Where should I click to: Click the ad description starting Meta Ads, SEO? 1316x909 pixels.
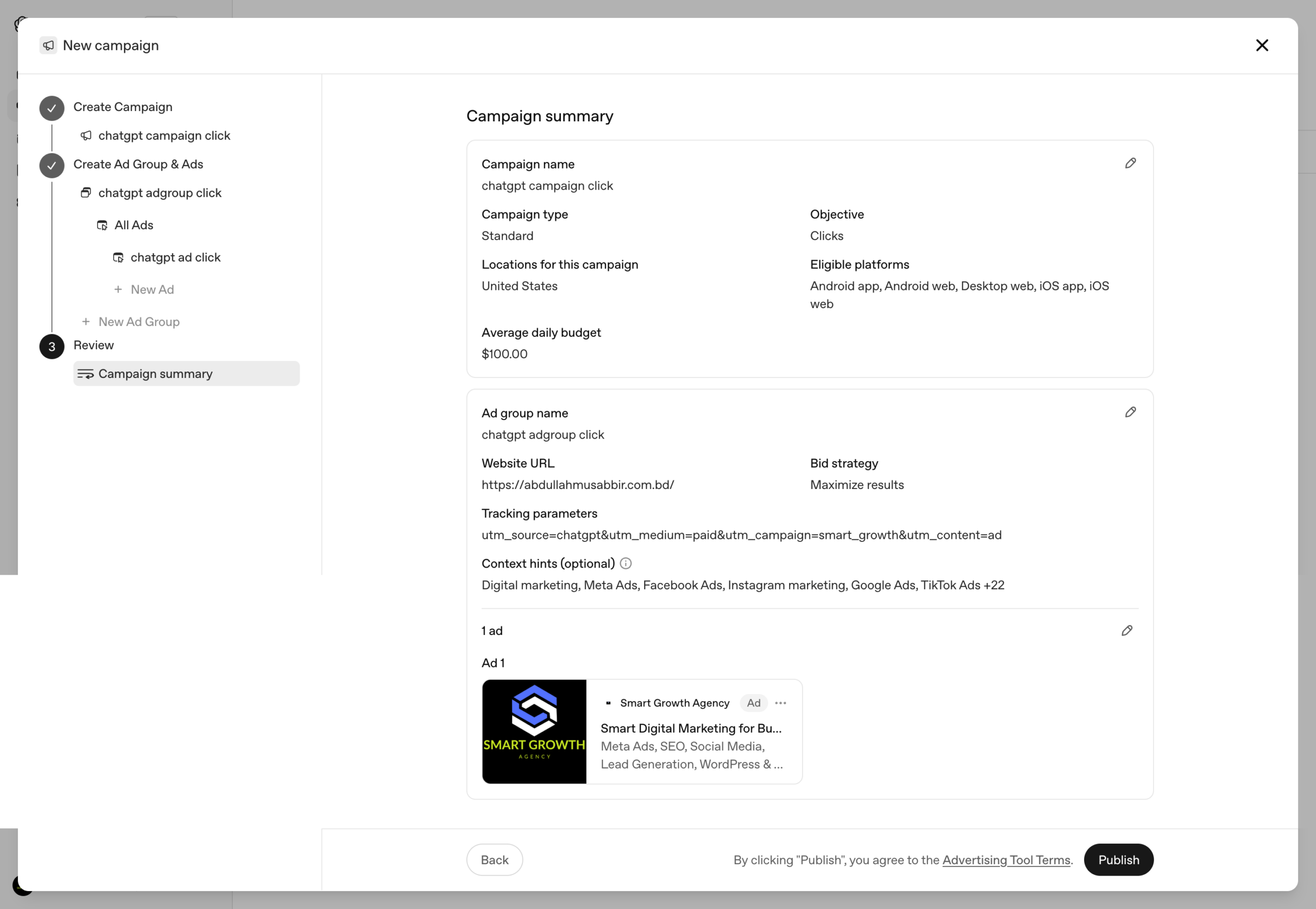[x=692, y=755]
